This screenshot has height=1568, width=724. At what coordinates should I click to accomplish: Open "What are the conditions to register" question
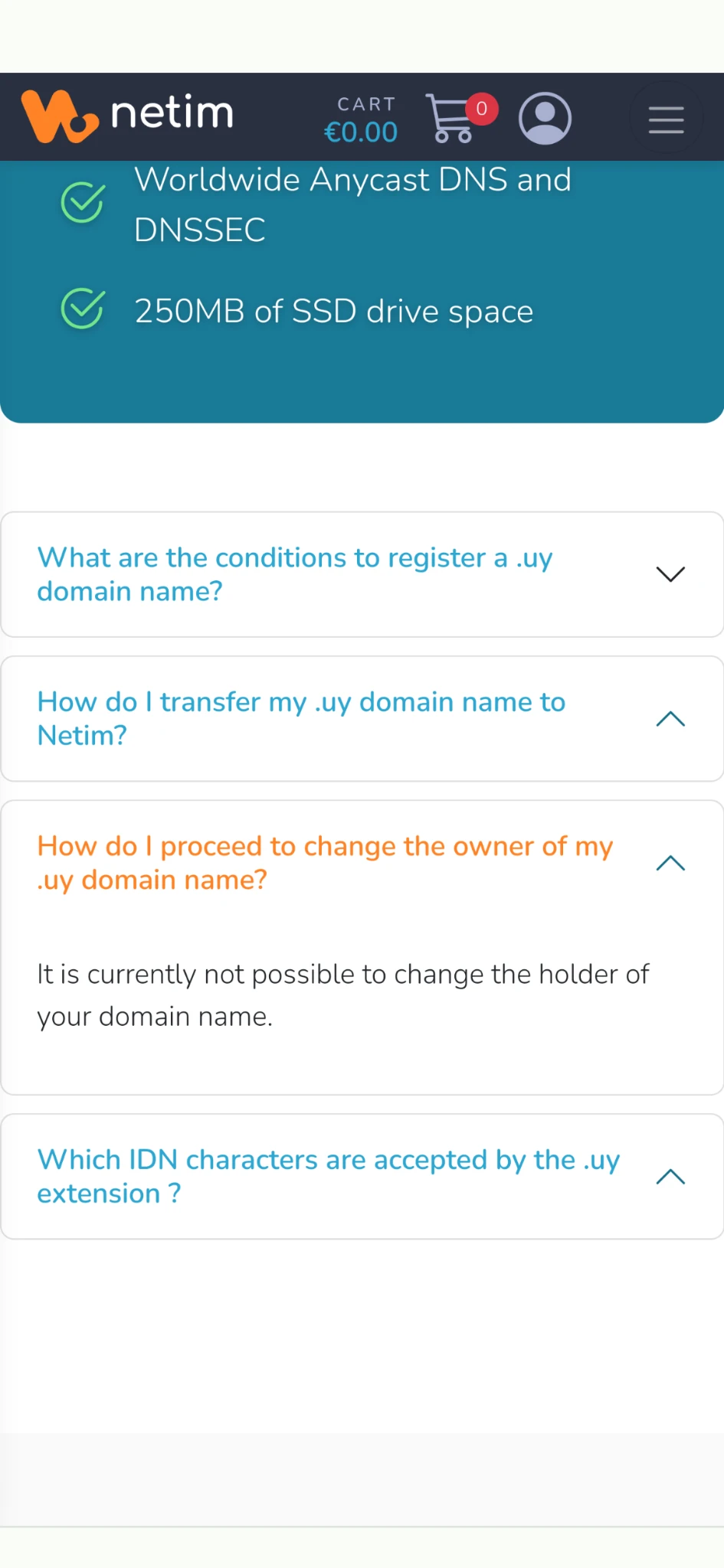(295, 574)
